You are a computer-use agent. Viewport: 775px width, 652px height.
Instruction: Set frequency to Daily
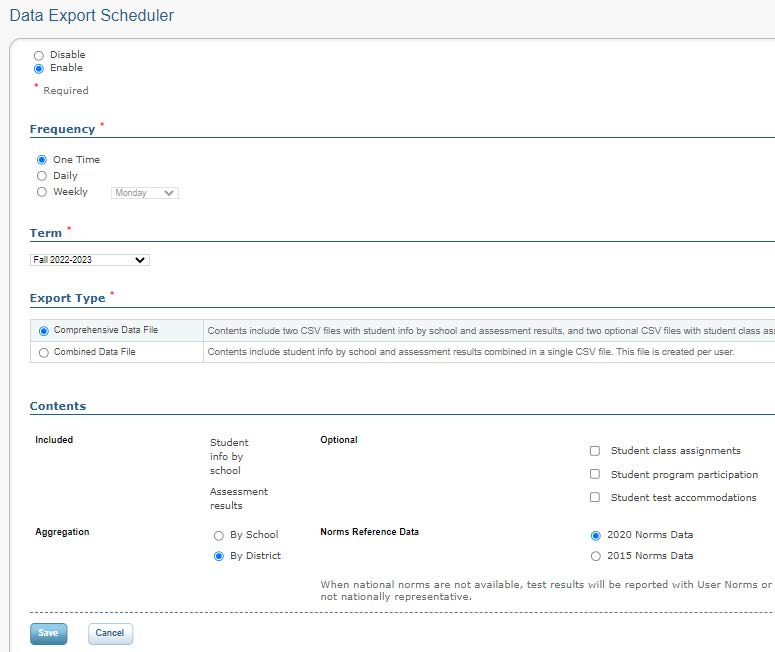42,176
